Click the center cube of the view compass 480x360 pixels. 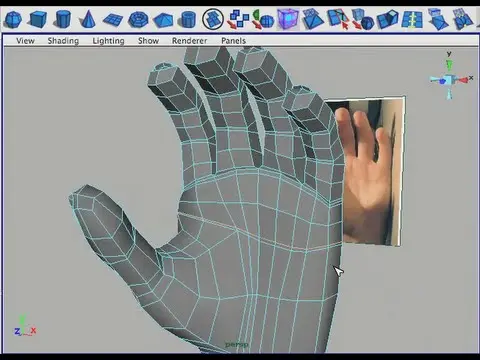click(x=449, y=80)
